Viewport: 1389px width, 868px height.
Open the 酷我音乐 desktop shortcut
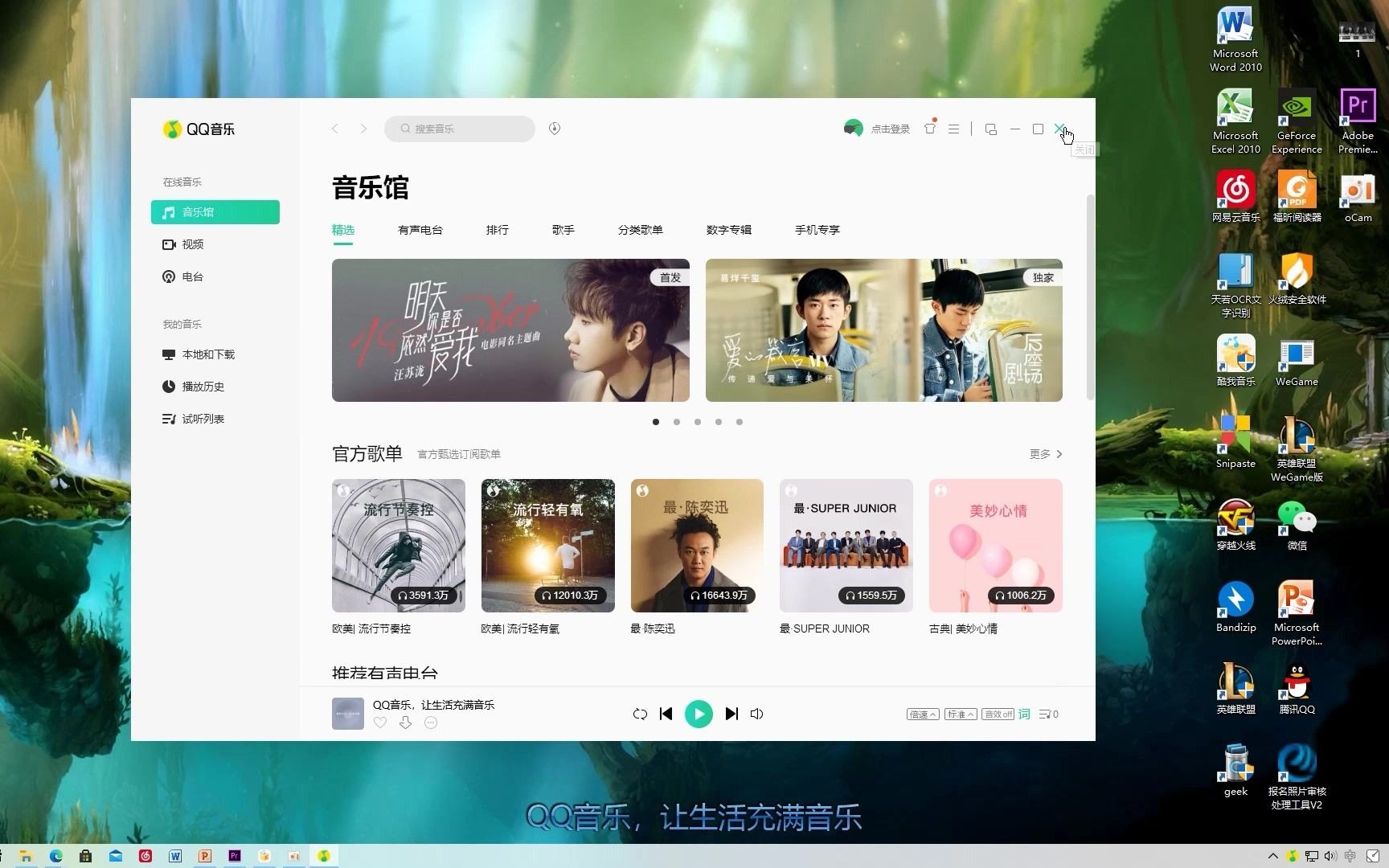tap(1235, 361)
